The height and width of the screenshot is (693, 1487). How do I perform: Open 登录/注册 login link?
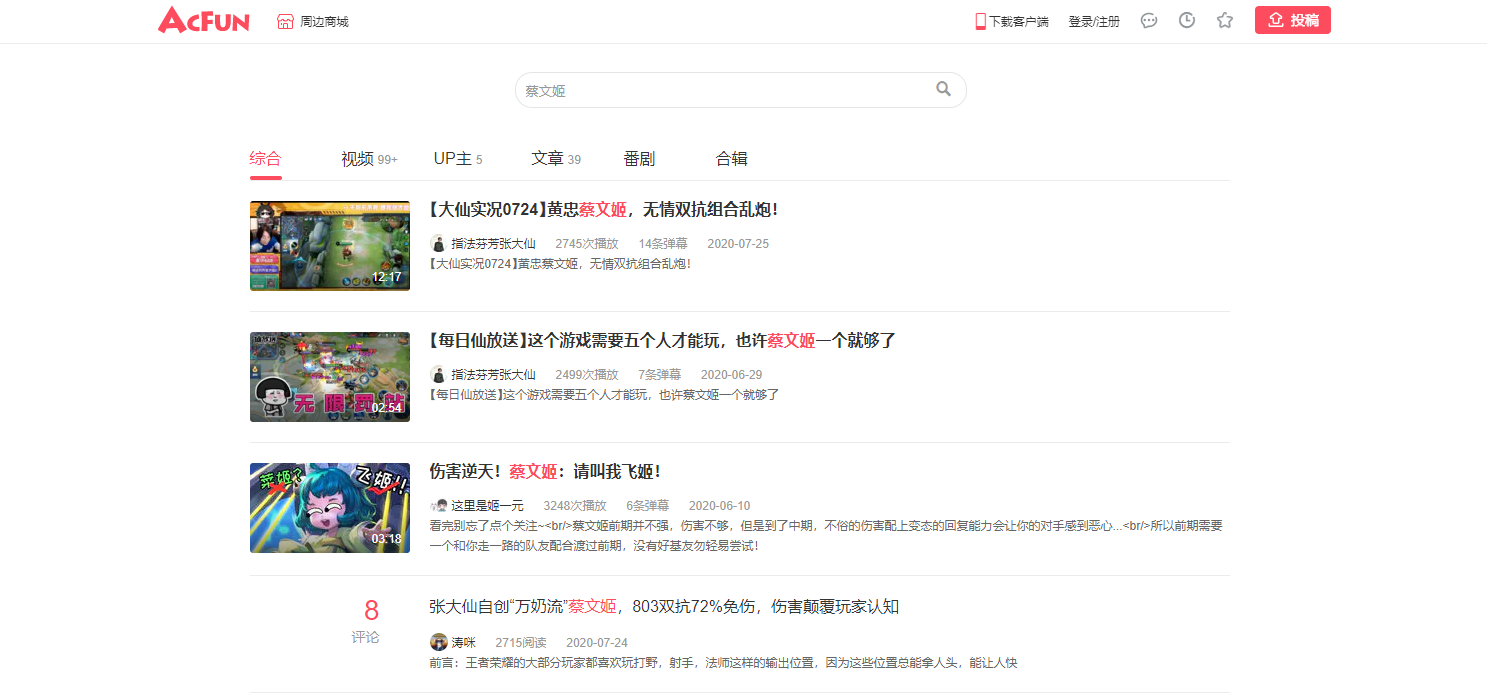pos(1094,21)
